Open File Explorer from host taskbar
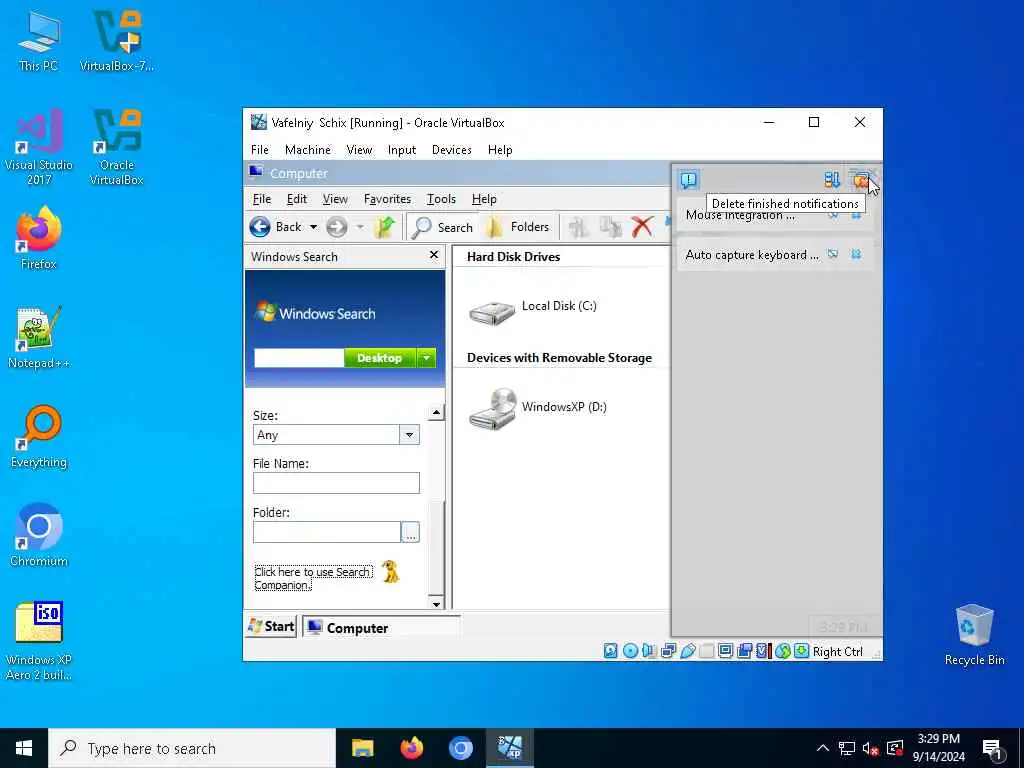This screenshot has height=768, width=1024. pyautogui.click(x=362, y=748)
